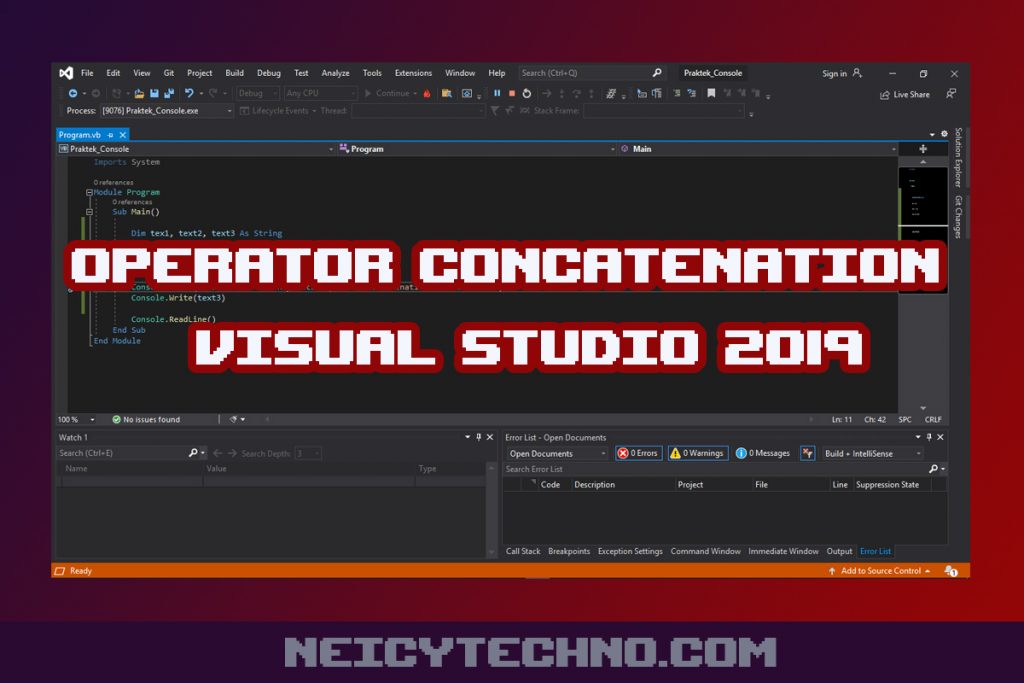Image resolution: width=1024 pixels, height=683 pixels.
Task: Click the 0 Errors indicator button
Action: click(638, 452)
